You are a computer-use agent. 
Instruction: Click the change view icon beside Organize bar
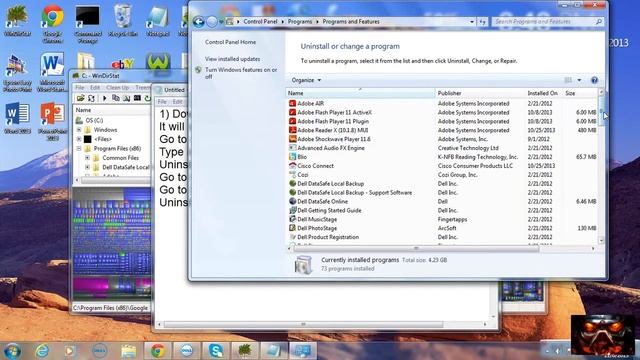click(x=568, y=80)
